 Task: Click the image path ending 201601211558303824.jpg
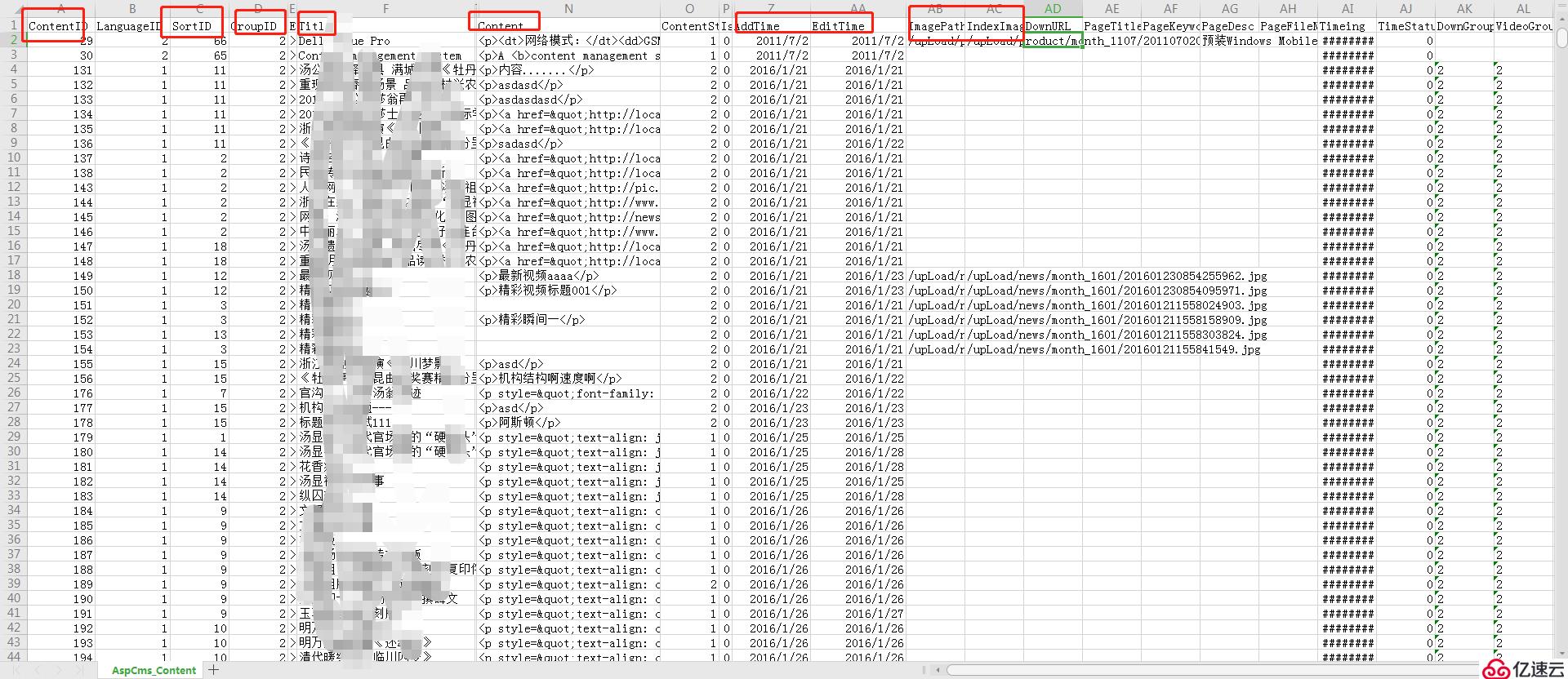(x=1116, y=335)
